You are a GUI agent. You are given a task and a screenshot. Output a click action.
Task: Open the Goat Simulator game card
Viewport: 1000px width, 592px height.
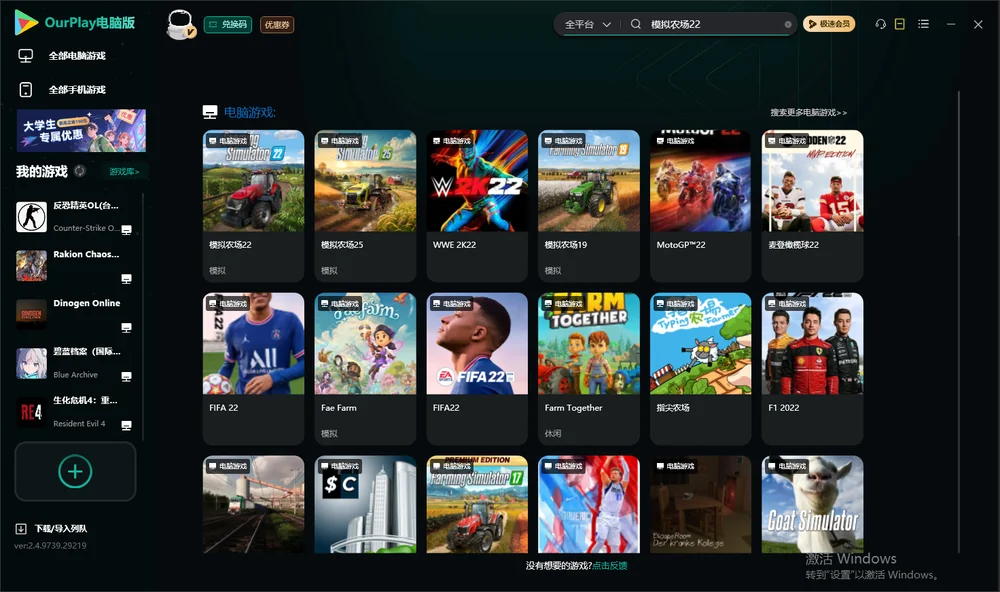point(812,504)
